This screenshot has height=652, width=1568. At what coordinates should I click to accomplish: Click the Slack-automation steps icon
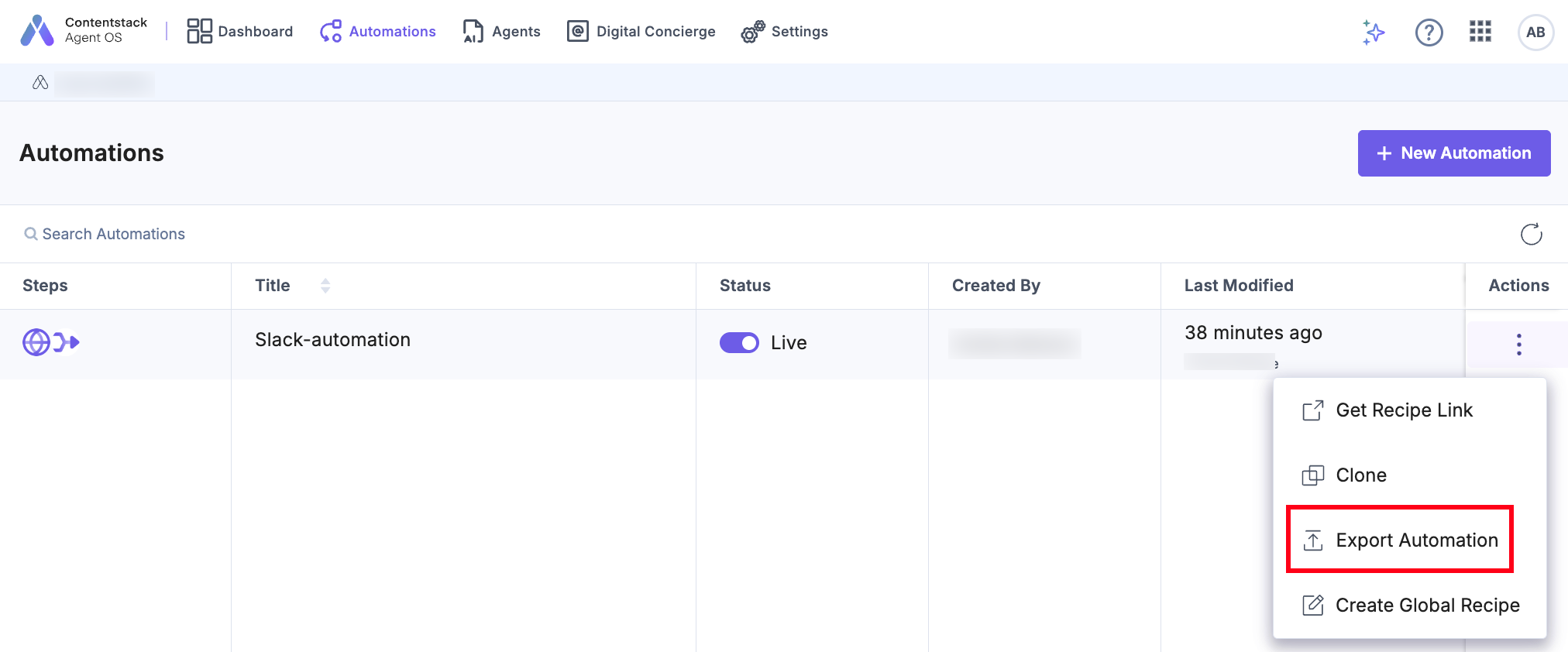click(50, 342)
